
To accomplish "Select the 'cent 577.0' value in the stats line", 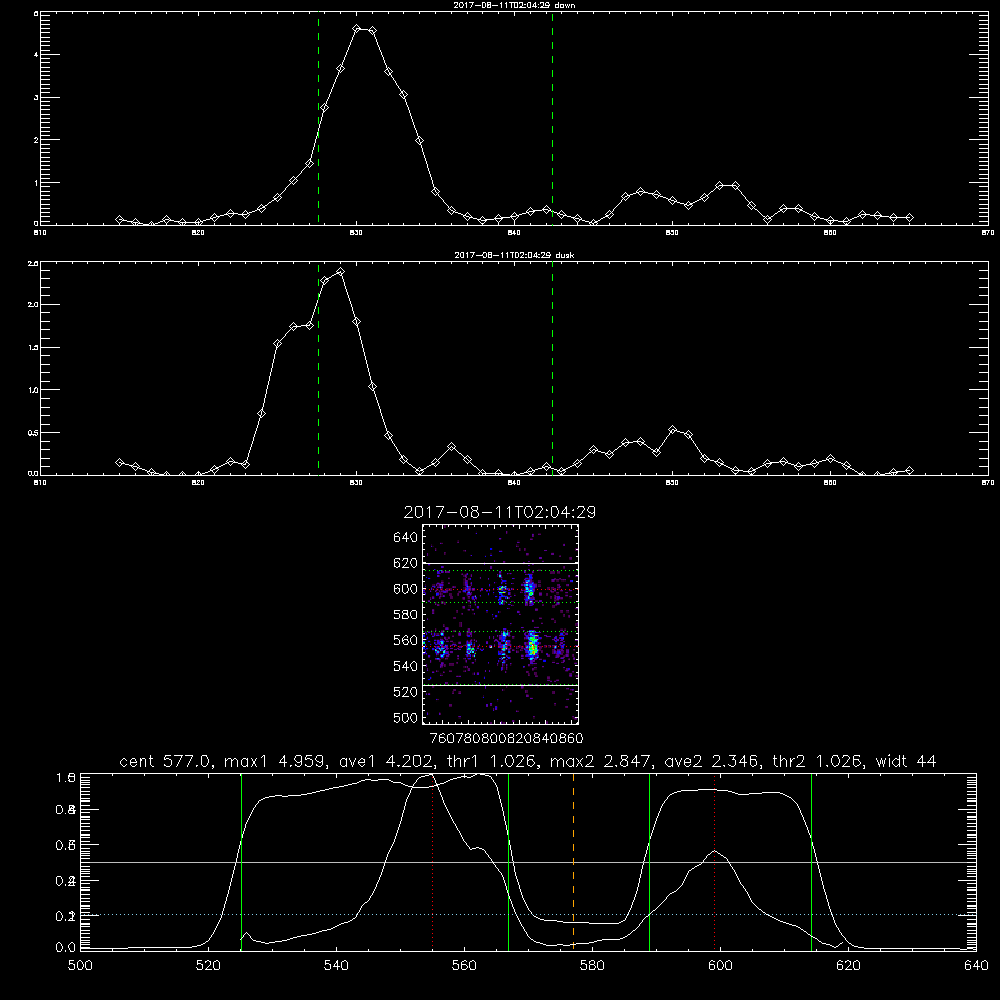I will [x=166, y=761].
